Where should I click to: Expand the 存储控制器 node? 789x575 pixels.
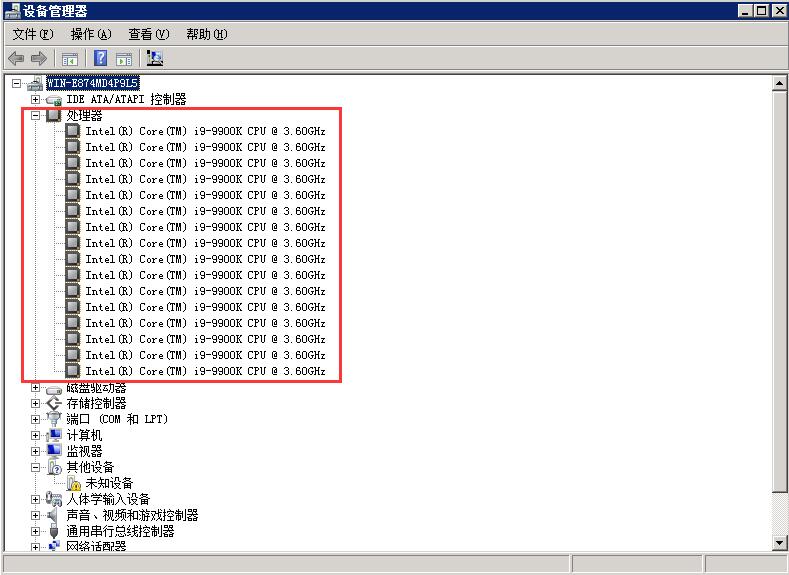point(35,403)
